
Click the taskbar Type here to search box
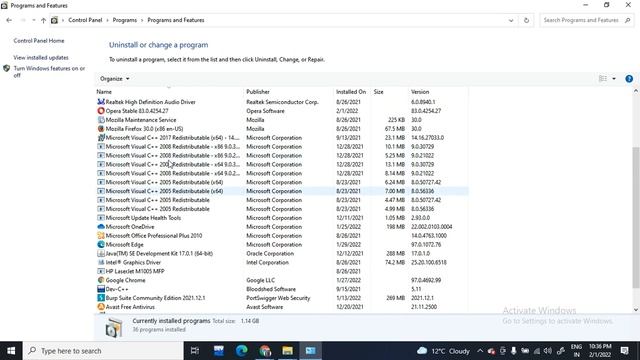(x=103, y=351)
